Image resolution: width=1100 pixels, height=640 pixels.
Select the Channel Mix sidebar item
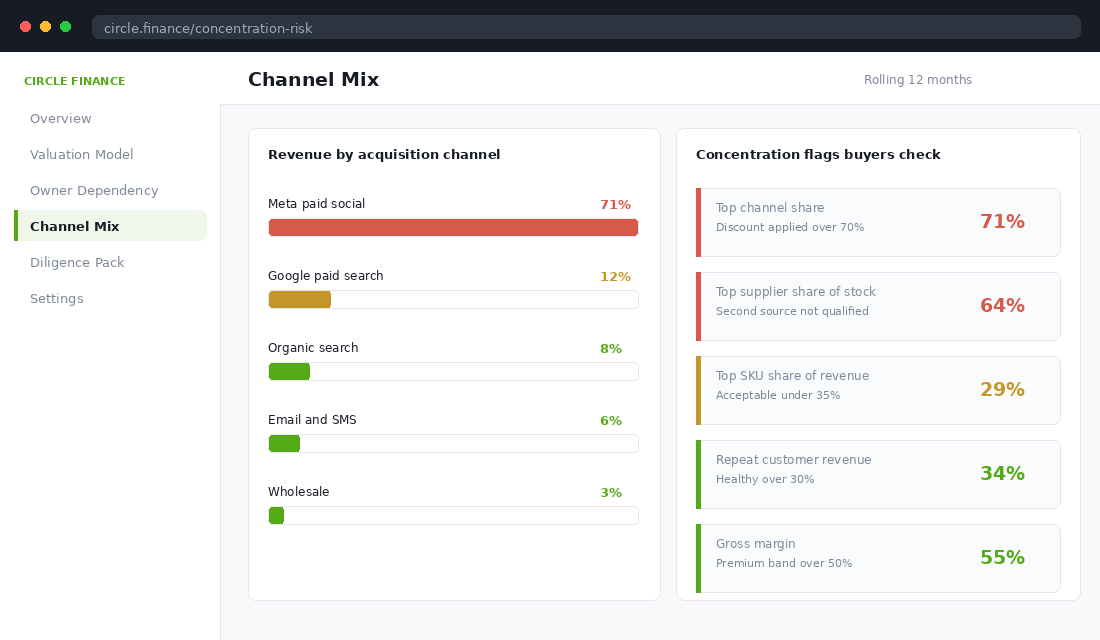pyautogui.click(x=110, y=226)
